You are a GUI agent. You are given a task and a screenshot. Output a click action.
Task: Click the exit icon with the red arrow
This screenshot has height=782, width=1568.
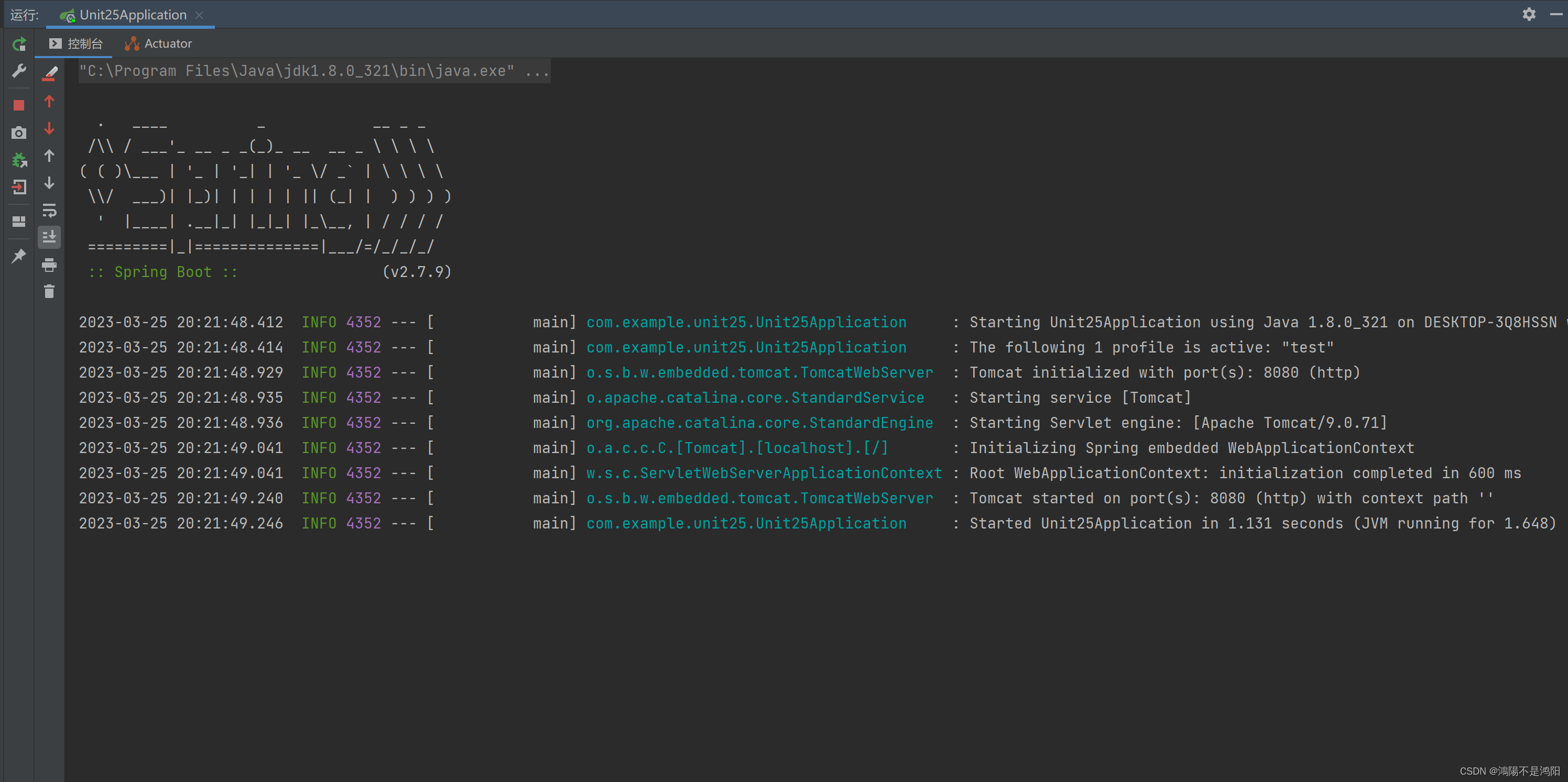click(x=19, y=187)
